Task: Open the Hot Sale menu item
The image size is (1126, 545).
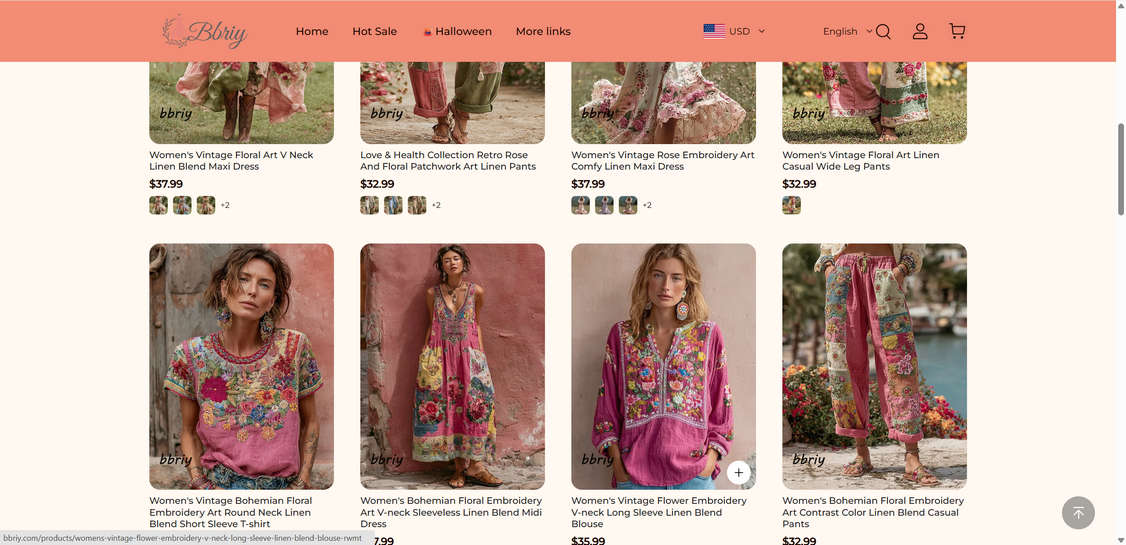Action: click(x=374, y=32)
